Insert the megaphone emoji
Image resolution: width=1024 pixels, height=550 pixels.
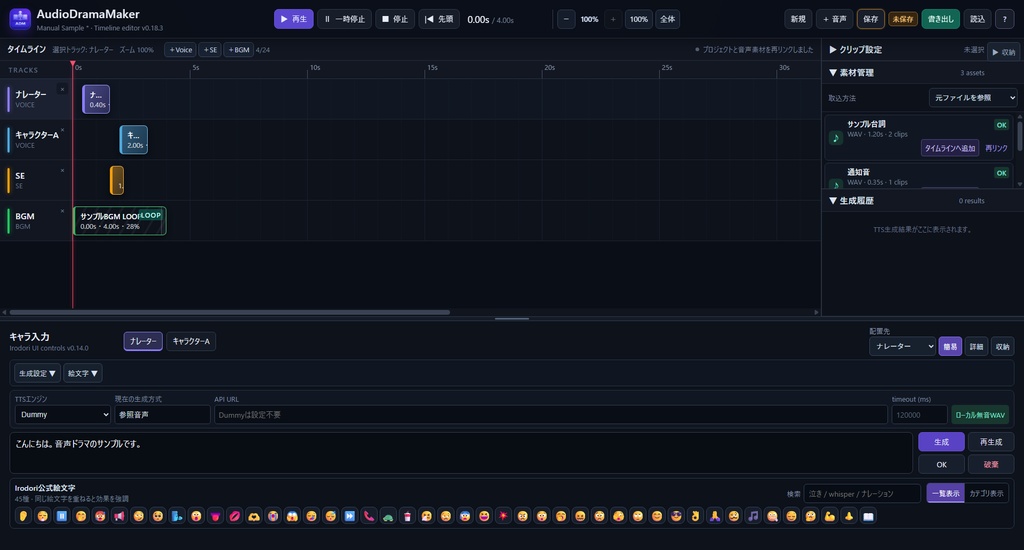[x=120, y=516]
